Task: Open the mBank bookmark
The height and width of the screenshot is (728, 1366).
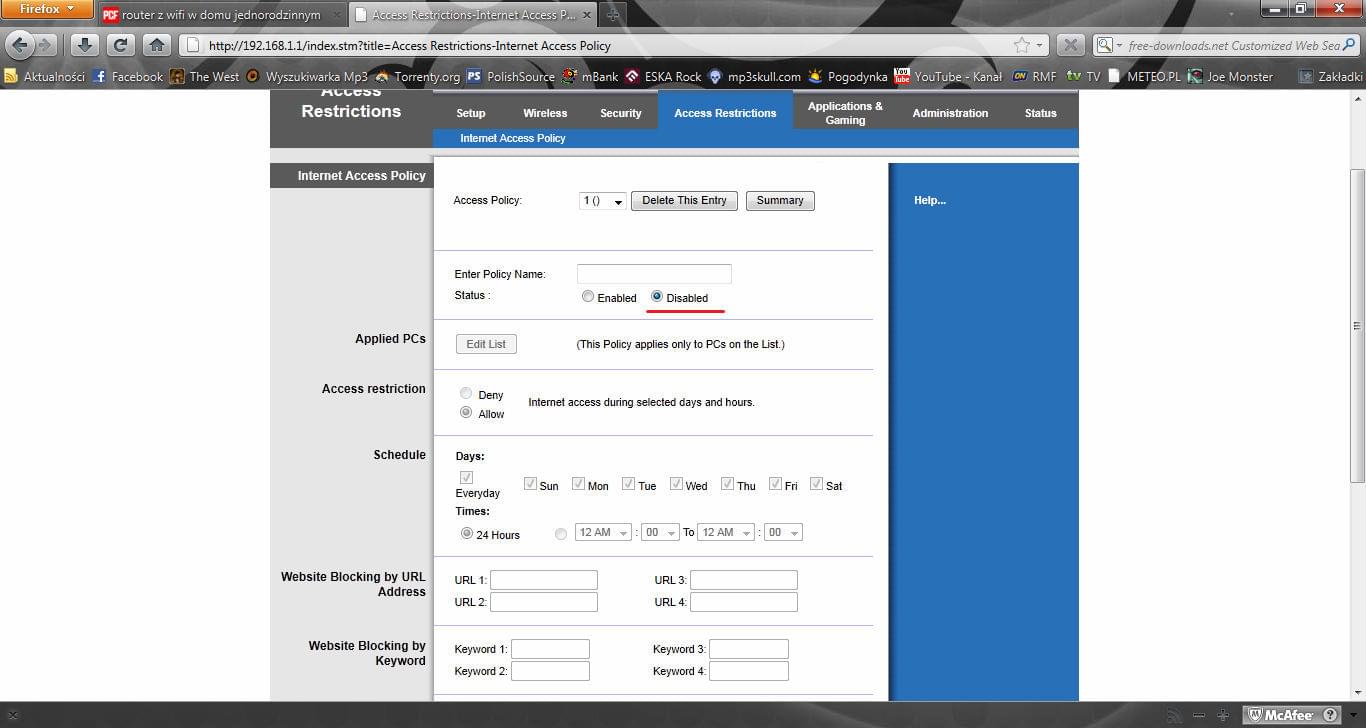Action: (x=590, y=76)
